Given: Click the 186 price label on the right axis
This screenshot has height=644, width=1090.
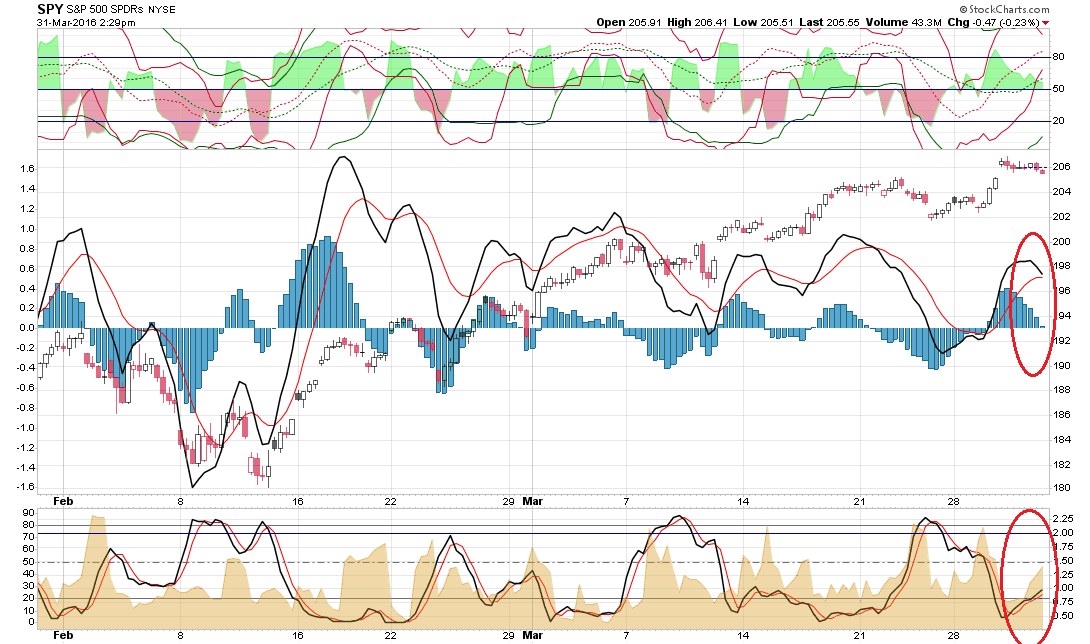Looking at the screenshot, I should point(1061,414).
